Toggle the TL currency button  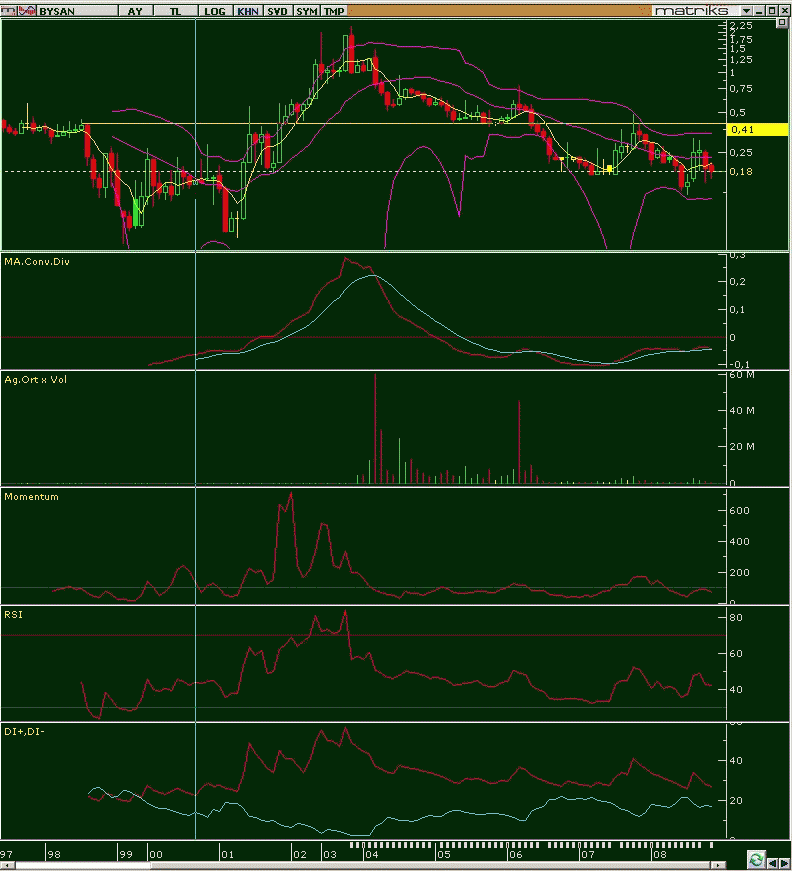pos(176,11)
